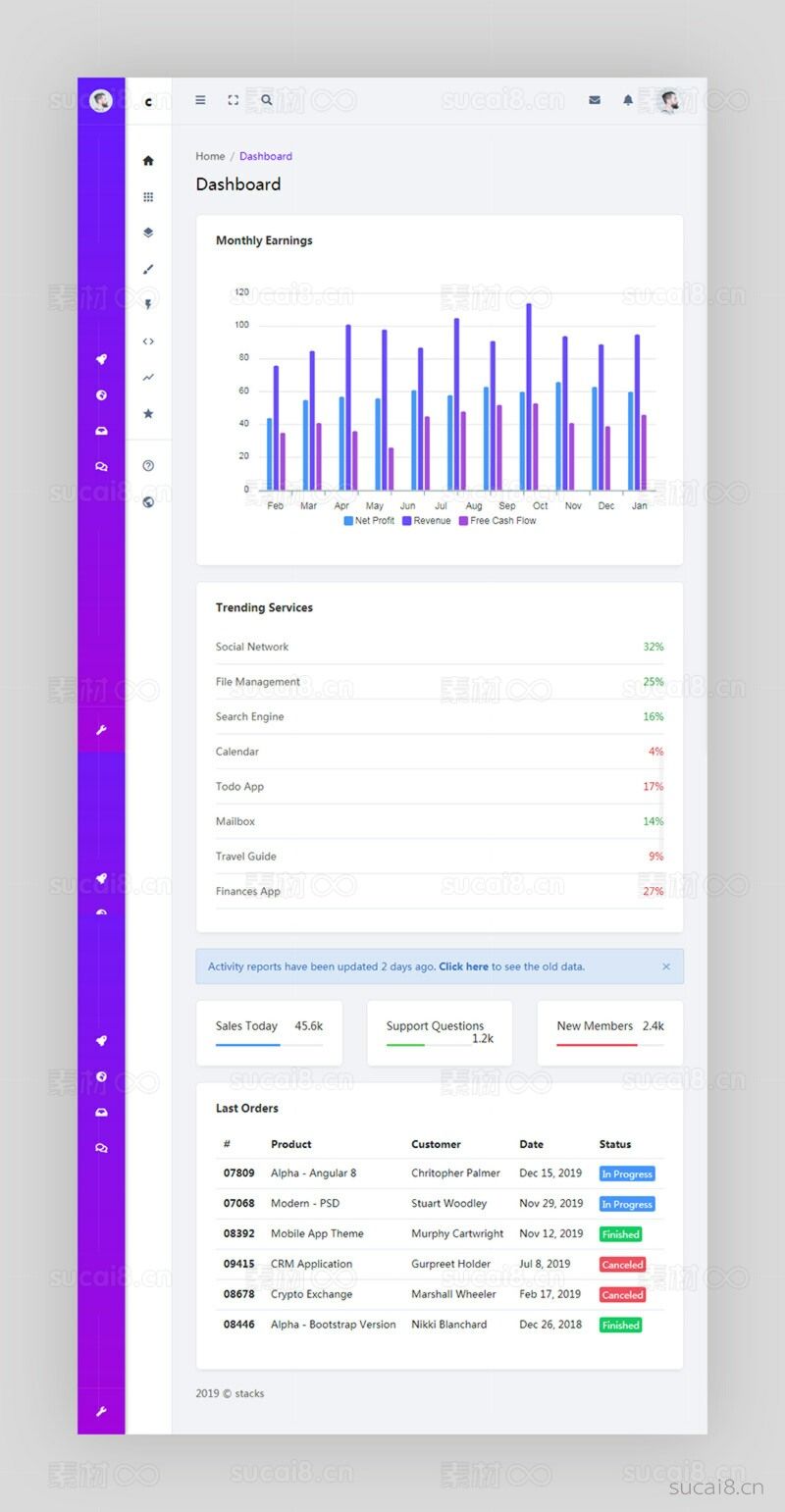This screenshot has height=1512, width=785.
Task: Open the help question mark icon
Action: pyautogui.click(x=148, y=466)
